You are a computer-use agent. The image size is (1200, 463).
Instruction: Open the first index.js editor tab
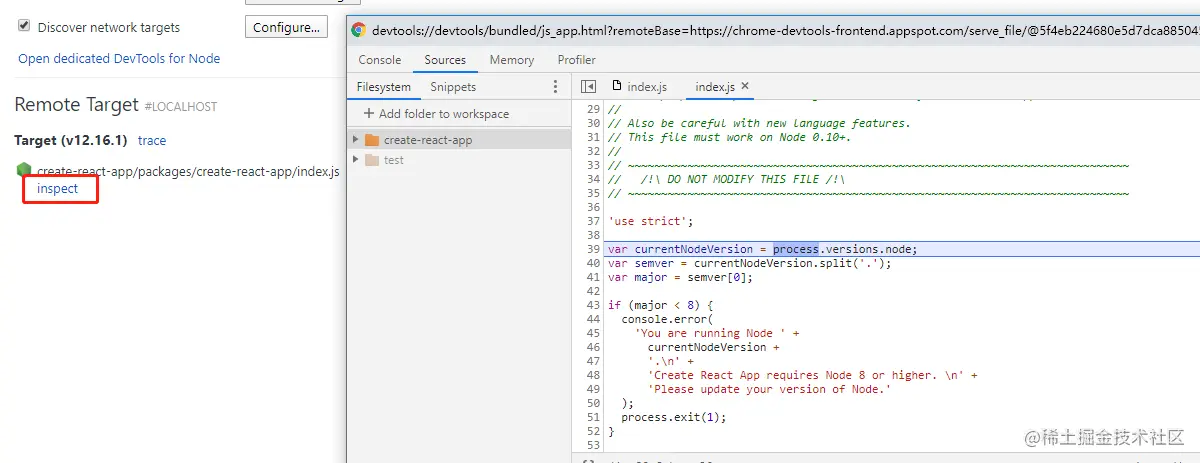(639, 87)
